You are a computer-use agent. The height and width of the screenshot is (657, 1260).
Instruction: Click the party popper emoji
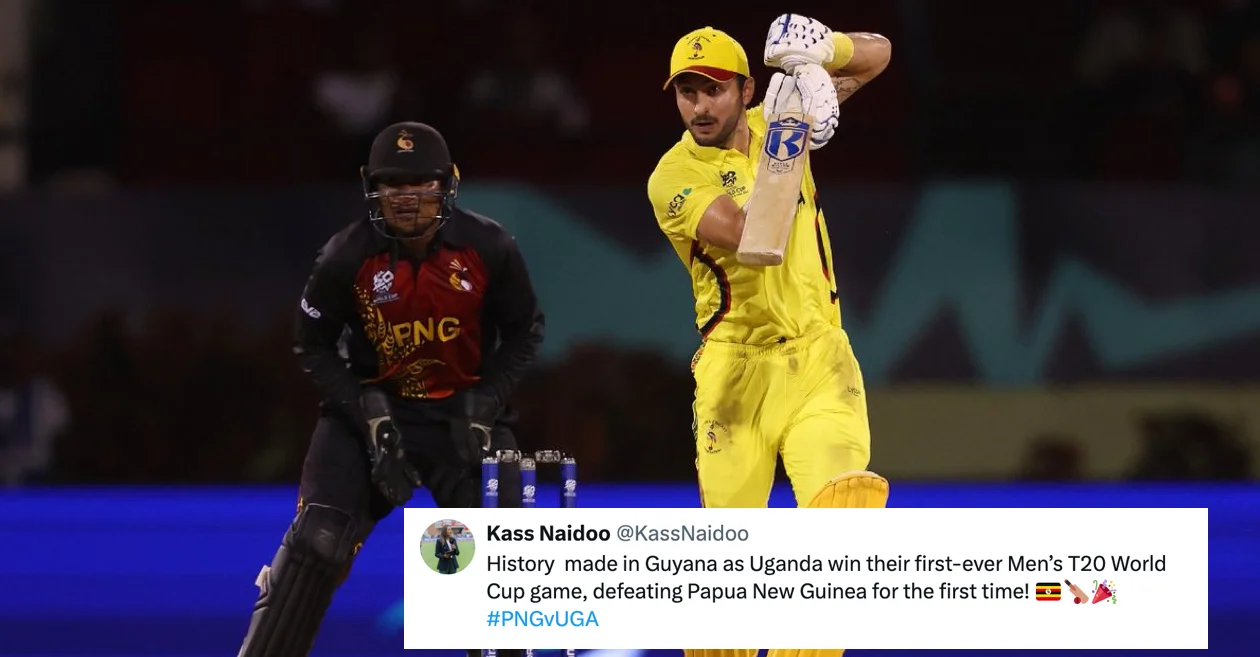(1103, 592)
